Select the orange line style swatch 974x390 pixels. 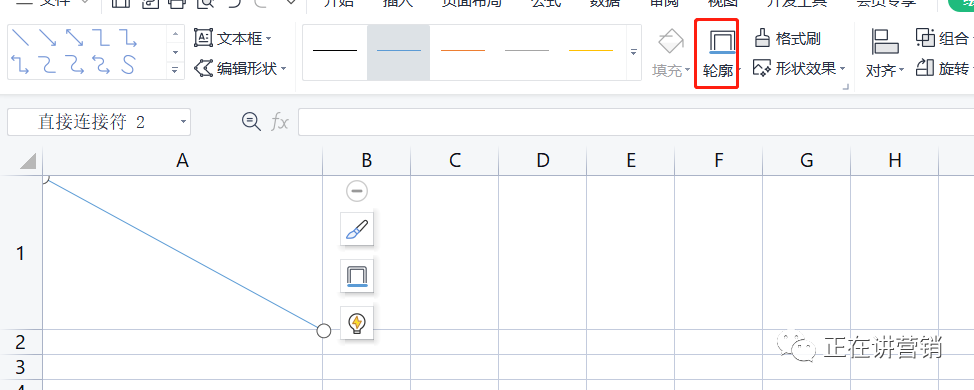tap(463, 50)
